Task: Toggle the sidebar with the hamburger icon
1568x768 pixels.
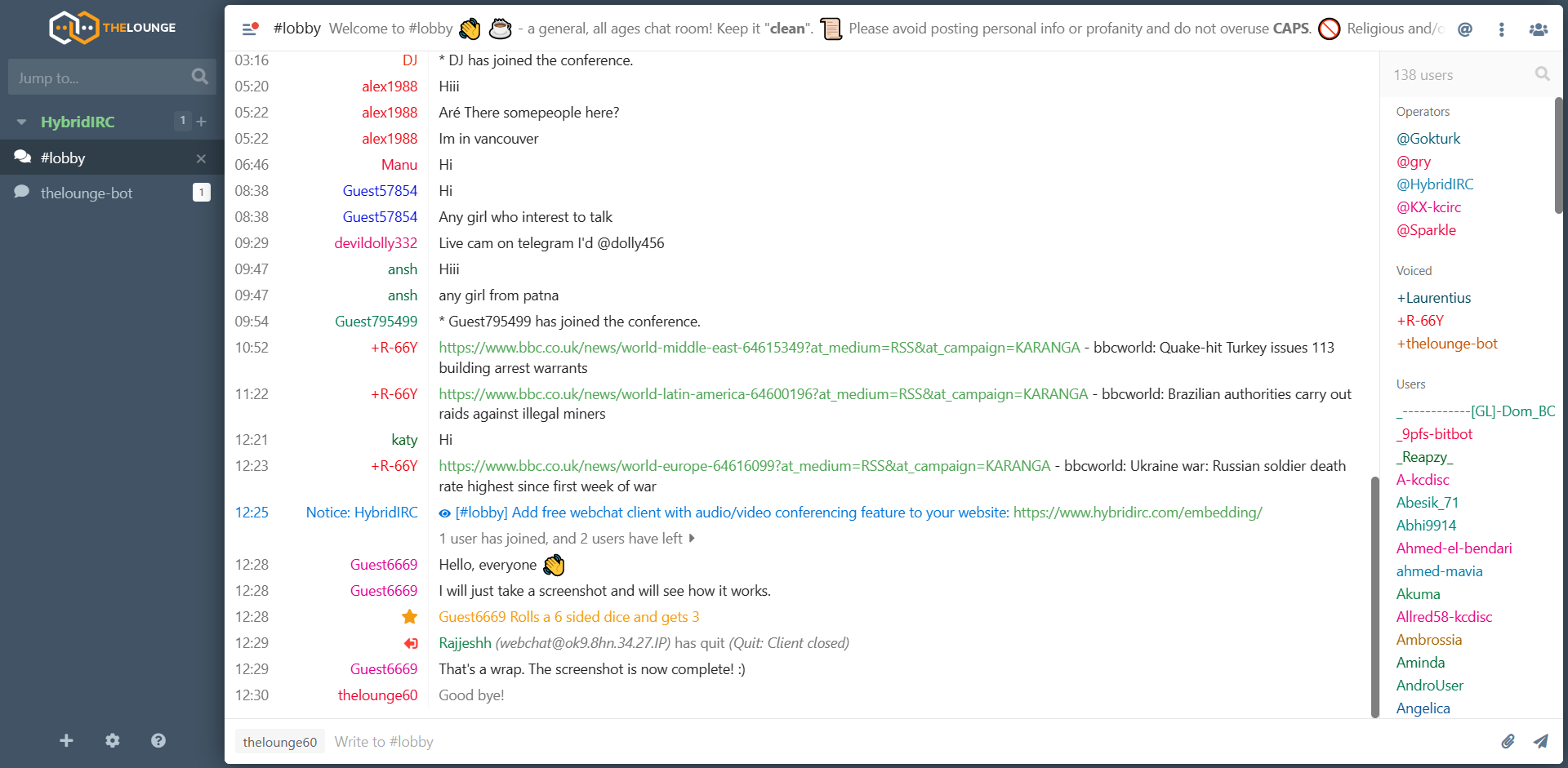Action: (250, 29)
